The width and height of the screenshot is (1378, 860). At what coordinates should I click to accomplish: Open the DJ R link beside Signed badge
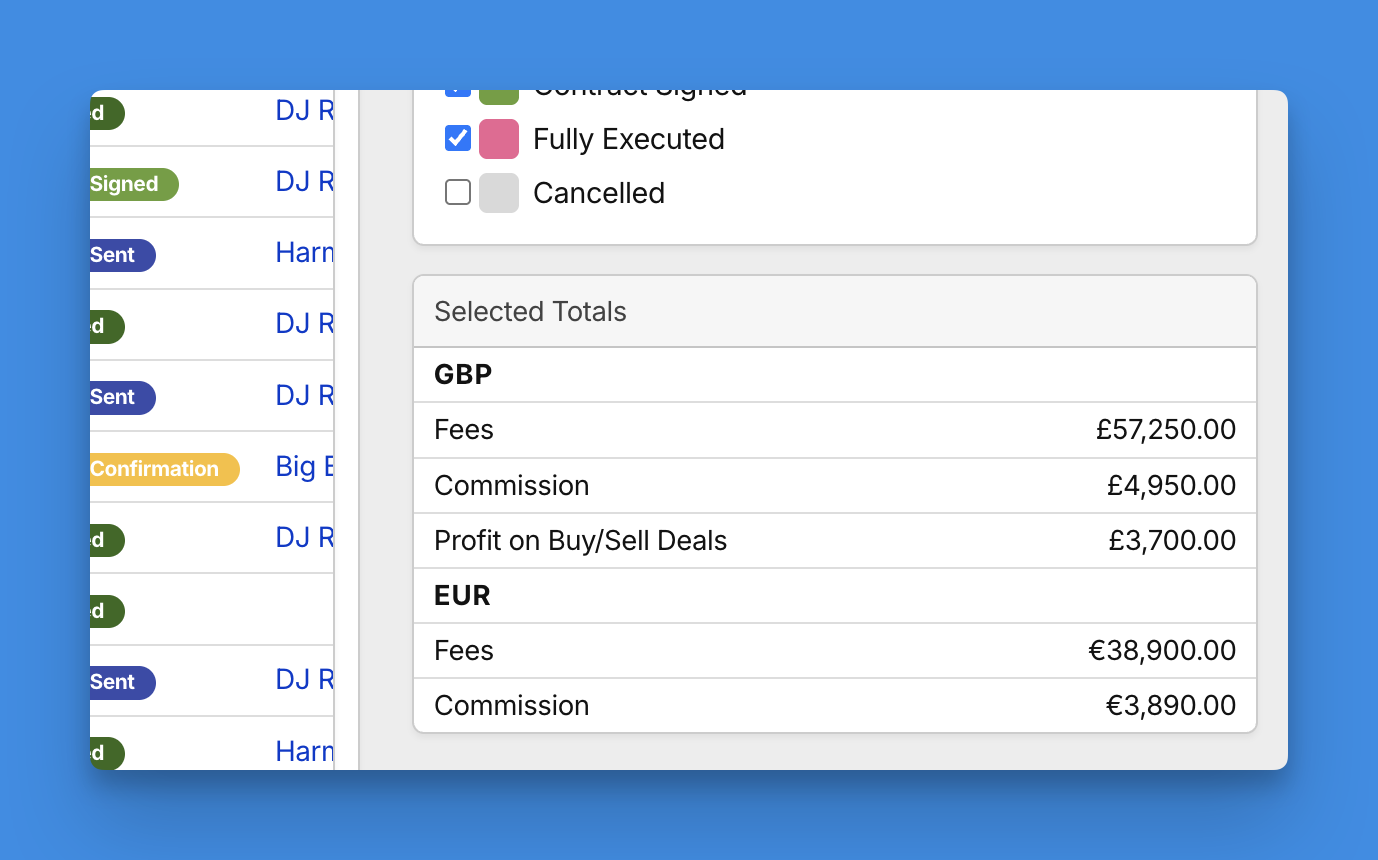click(x=304, y=181)
